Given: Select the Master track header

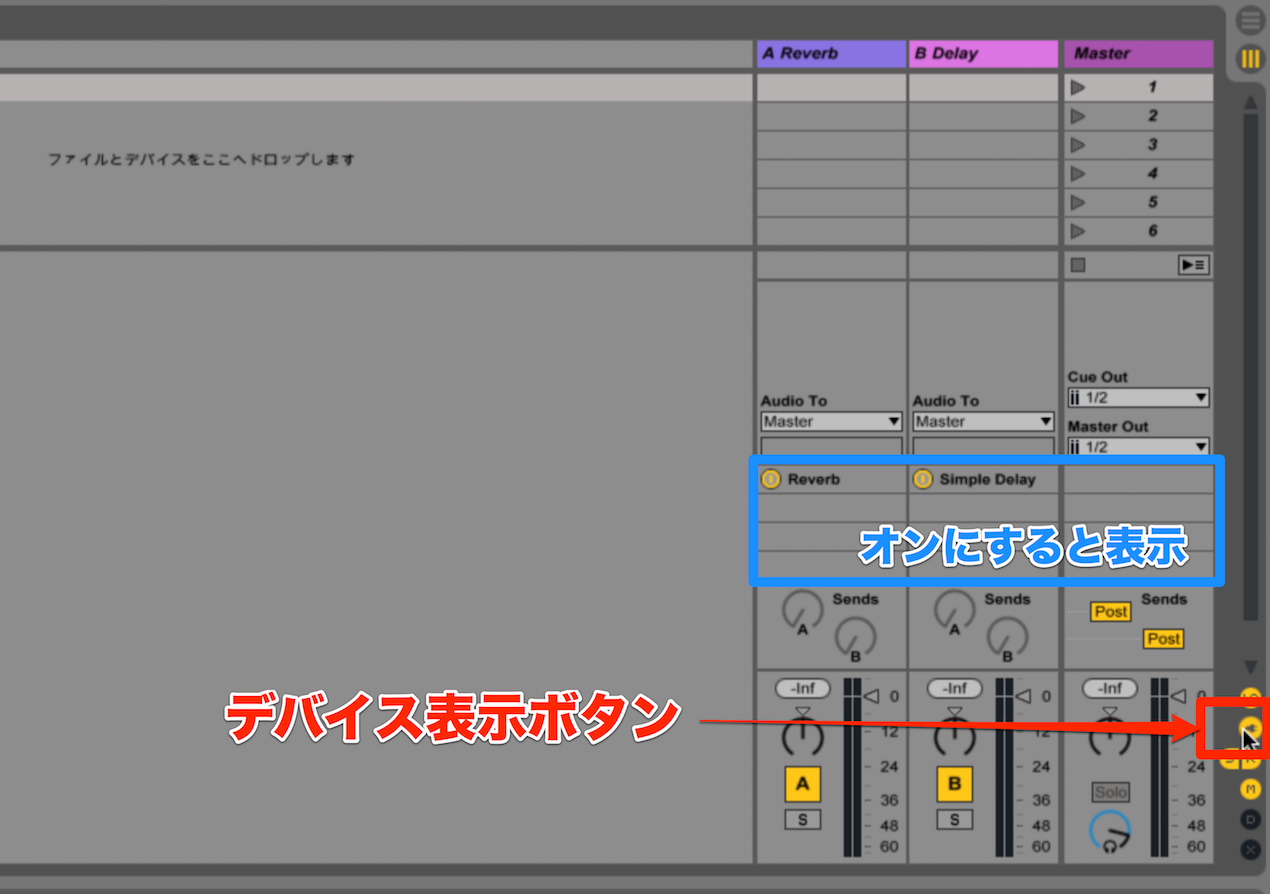Looking at the screenshot, I should pos(1138,54).
